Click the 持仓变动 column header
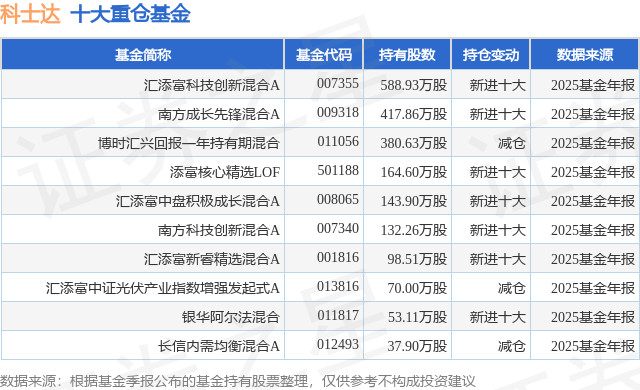Image resolution: width=640 pixels, height=390 pixels. click(x=491, y=55)
